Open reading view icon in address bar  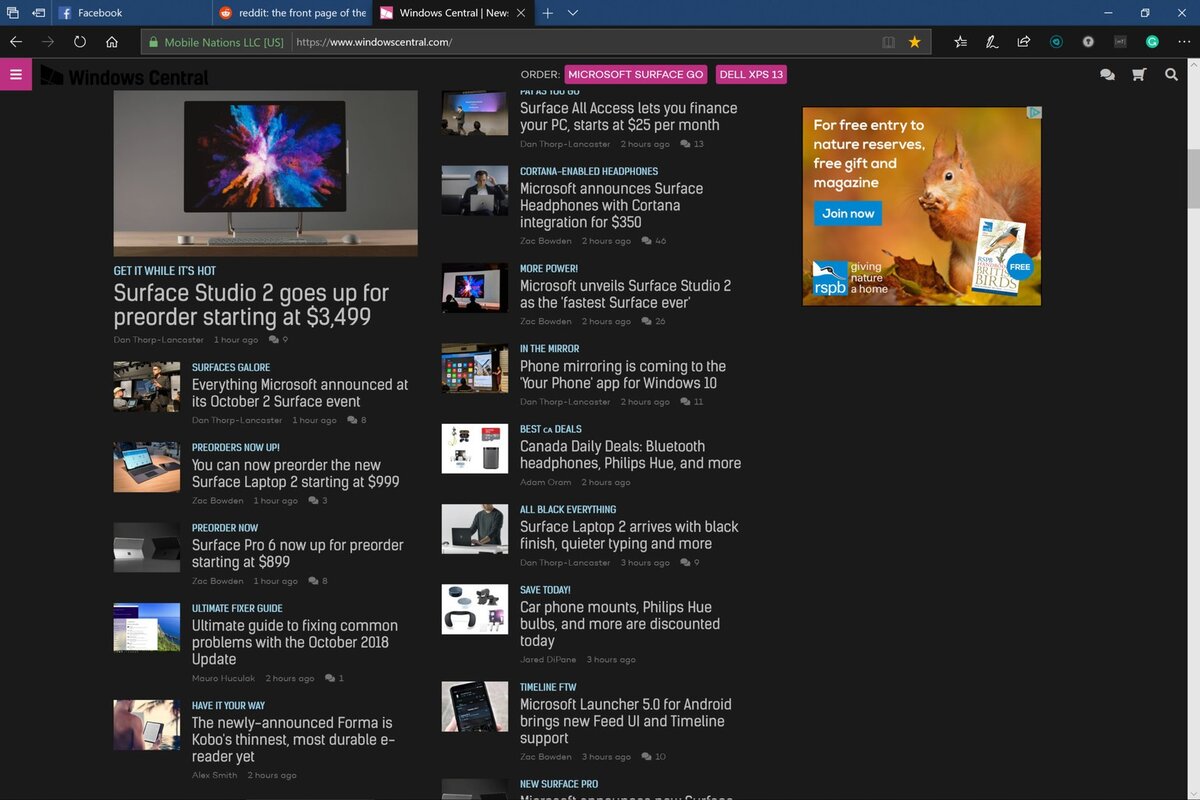(888, 42)
